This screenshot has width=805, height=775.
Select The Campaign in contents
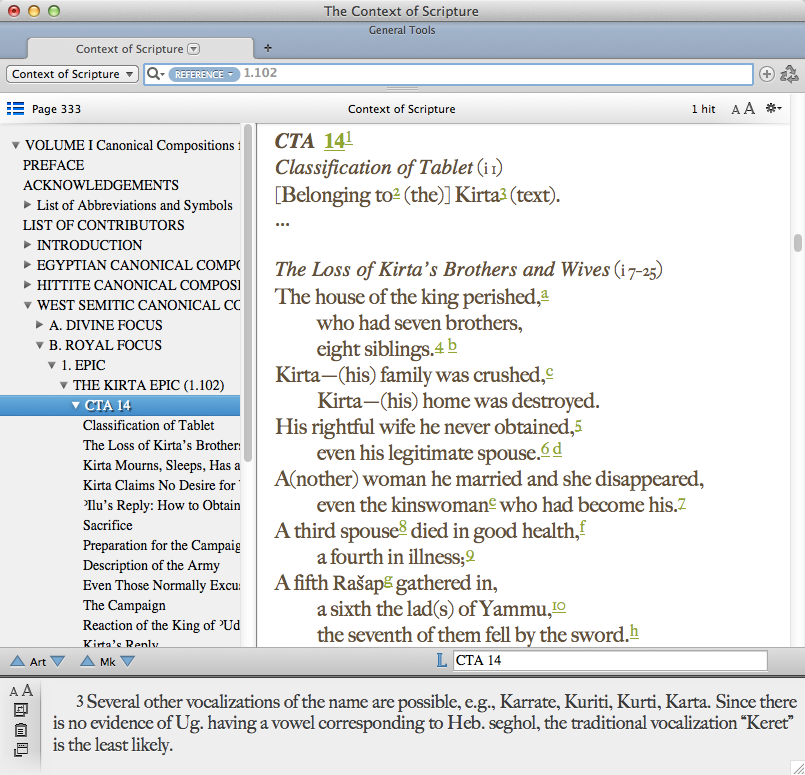pos(124,605)
